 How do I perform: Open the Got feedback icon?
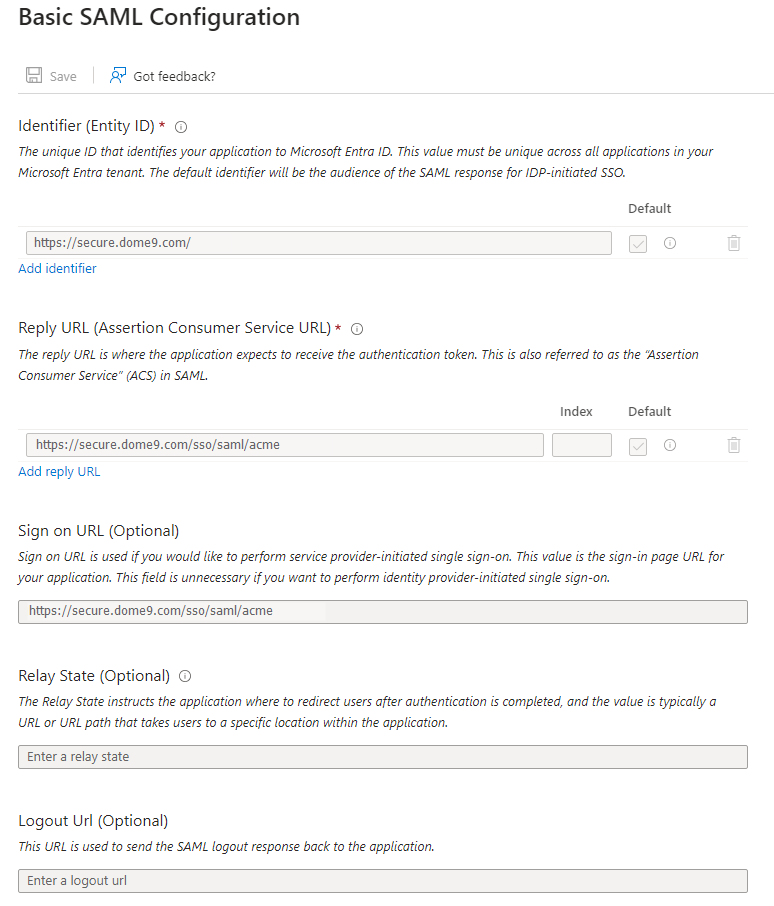pos(118,76)
